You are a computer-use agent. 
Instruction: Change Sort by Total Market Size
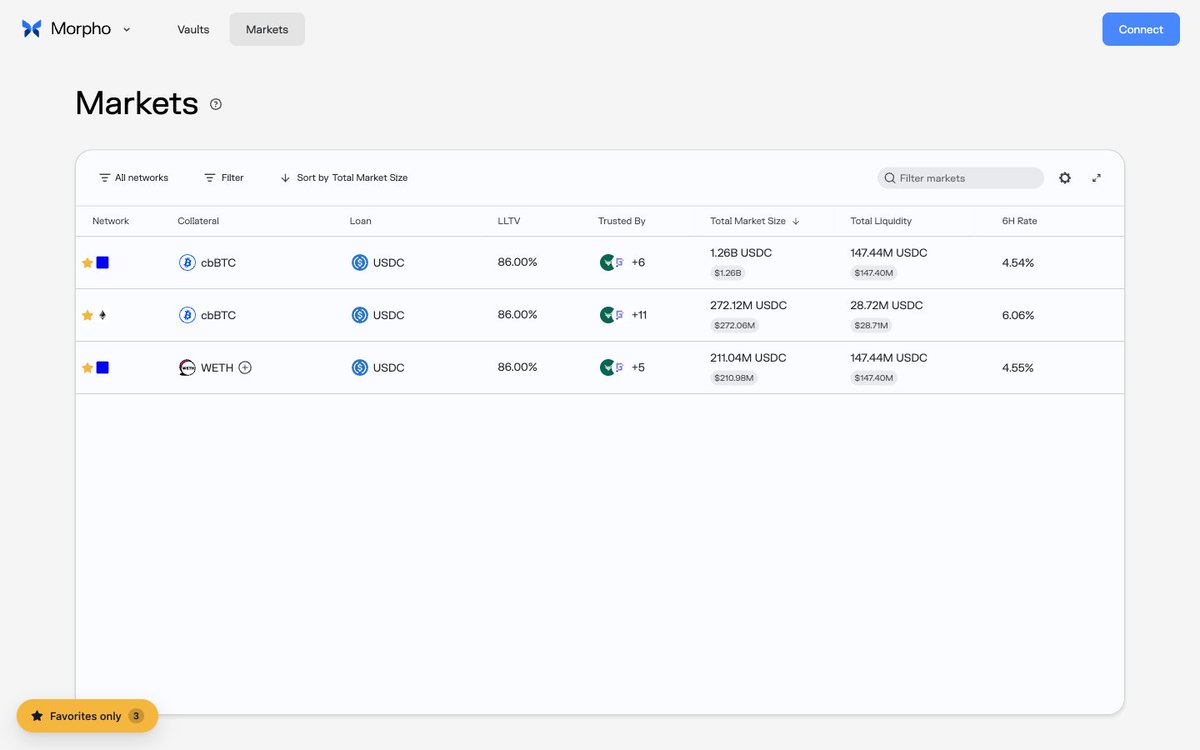pyautogui.click(x=344, y=178)
